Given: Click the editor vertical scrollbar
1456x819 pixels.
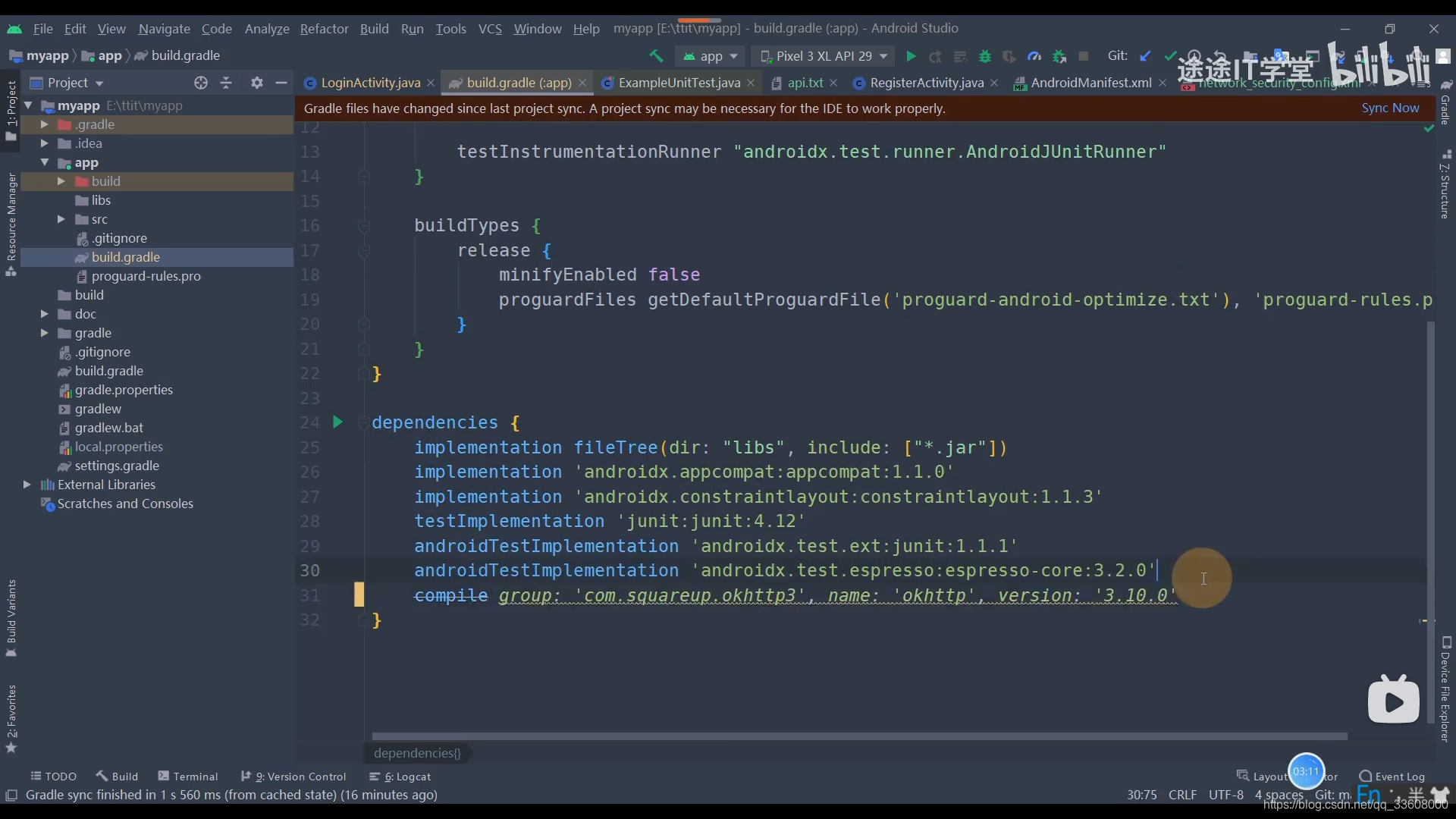Looking at the screenshot, I should tap(1430, 522).
